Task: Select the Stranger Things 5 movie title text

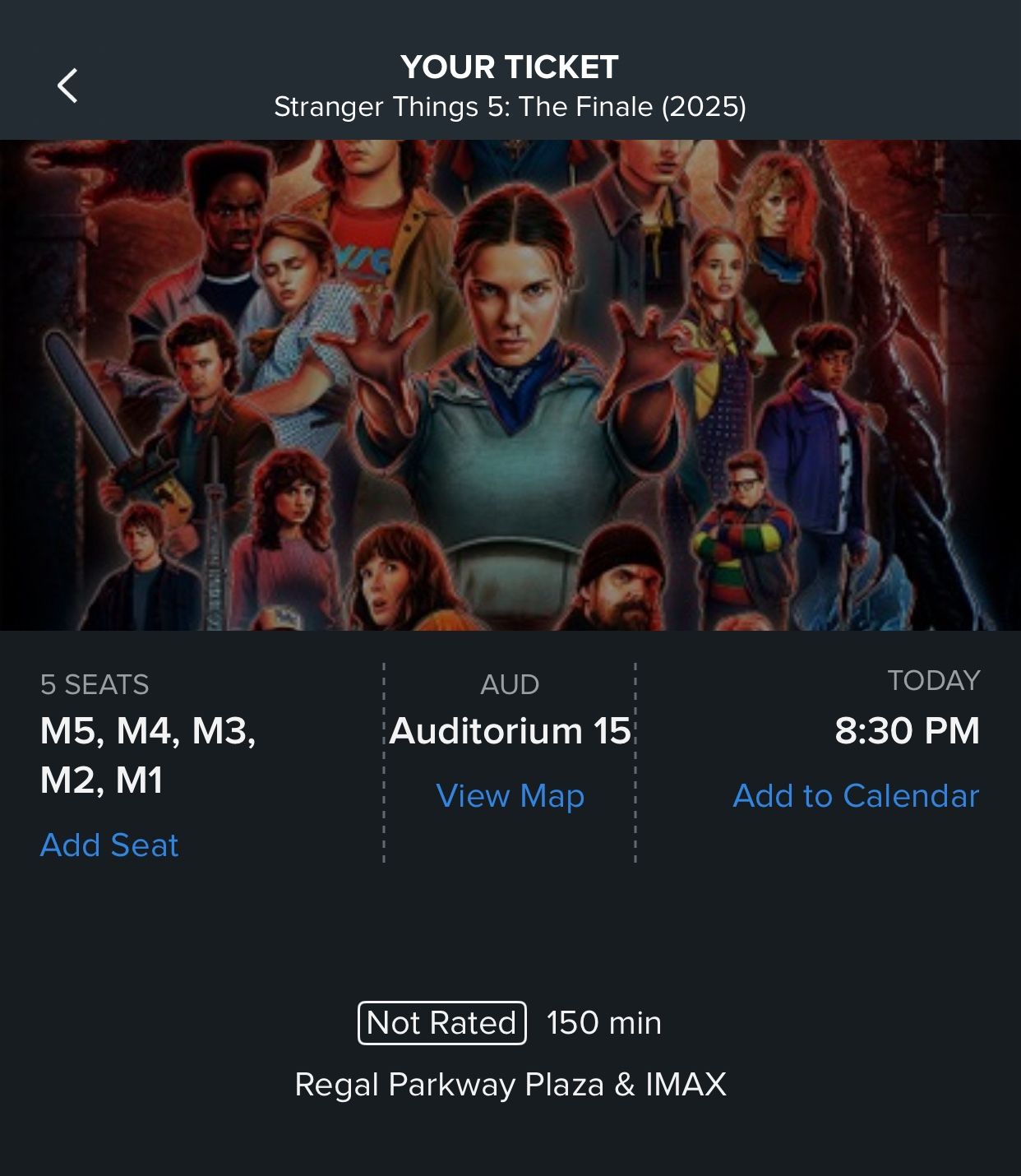Action: click(510, 107)
